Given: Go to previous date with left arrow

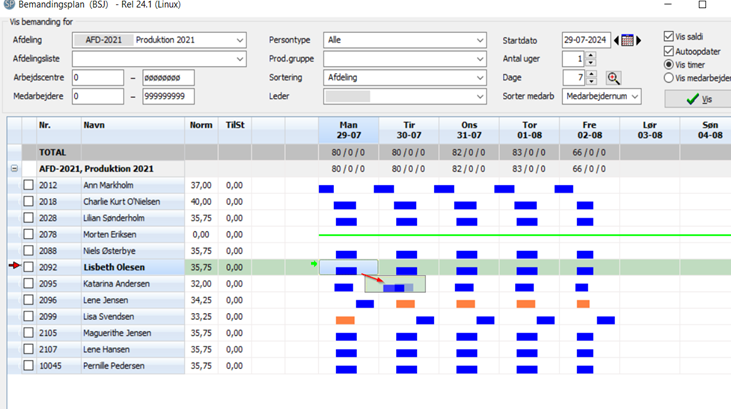Looking at the screenshot, I should point(616,41).
